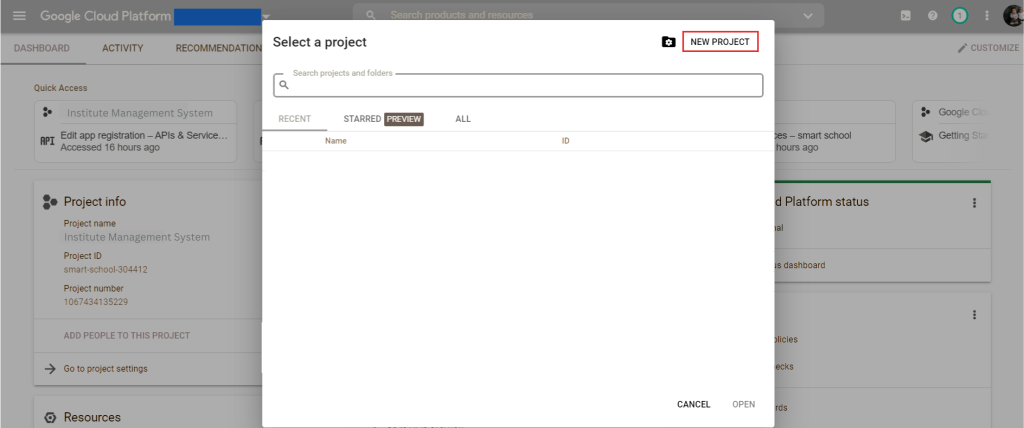1024x428 pixels.
Task: Click Go to project settings link
Action: pyautogui.click(x=105, y=369)
